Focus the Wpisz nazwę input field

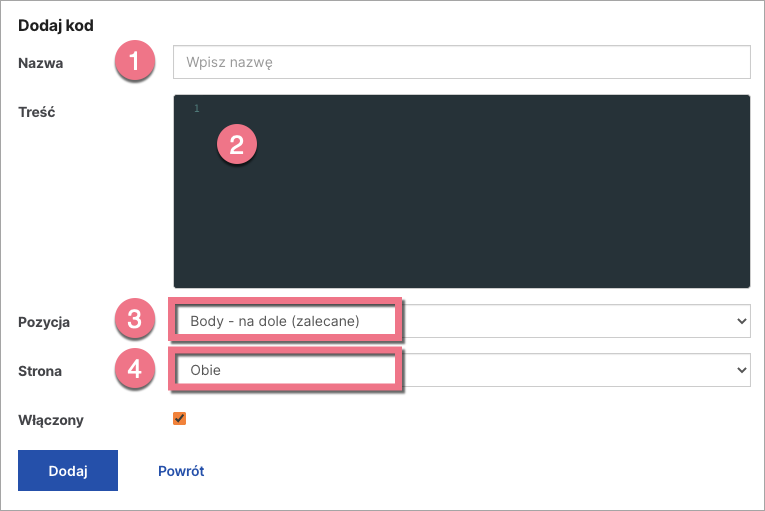(461, 62)
